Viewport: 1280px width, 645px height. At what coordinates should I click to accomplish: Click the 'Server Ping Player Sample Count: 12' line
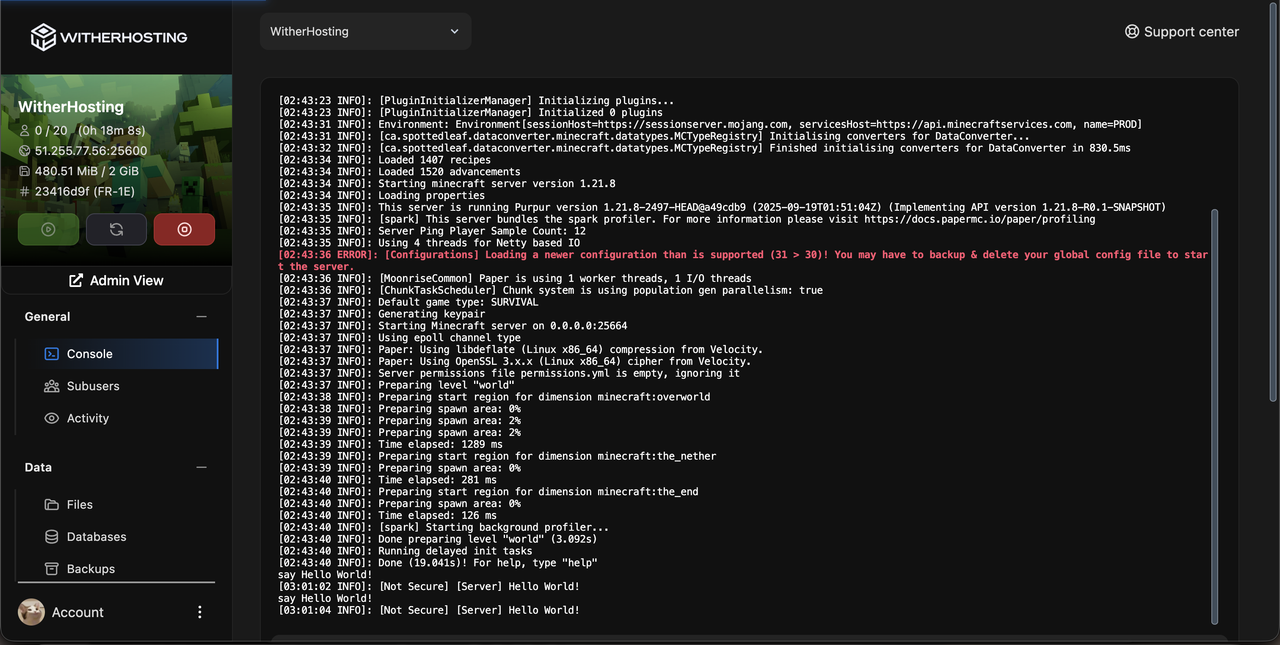pos(432,231)
